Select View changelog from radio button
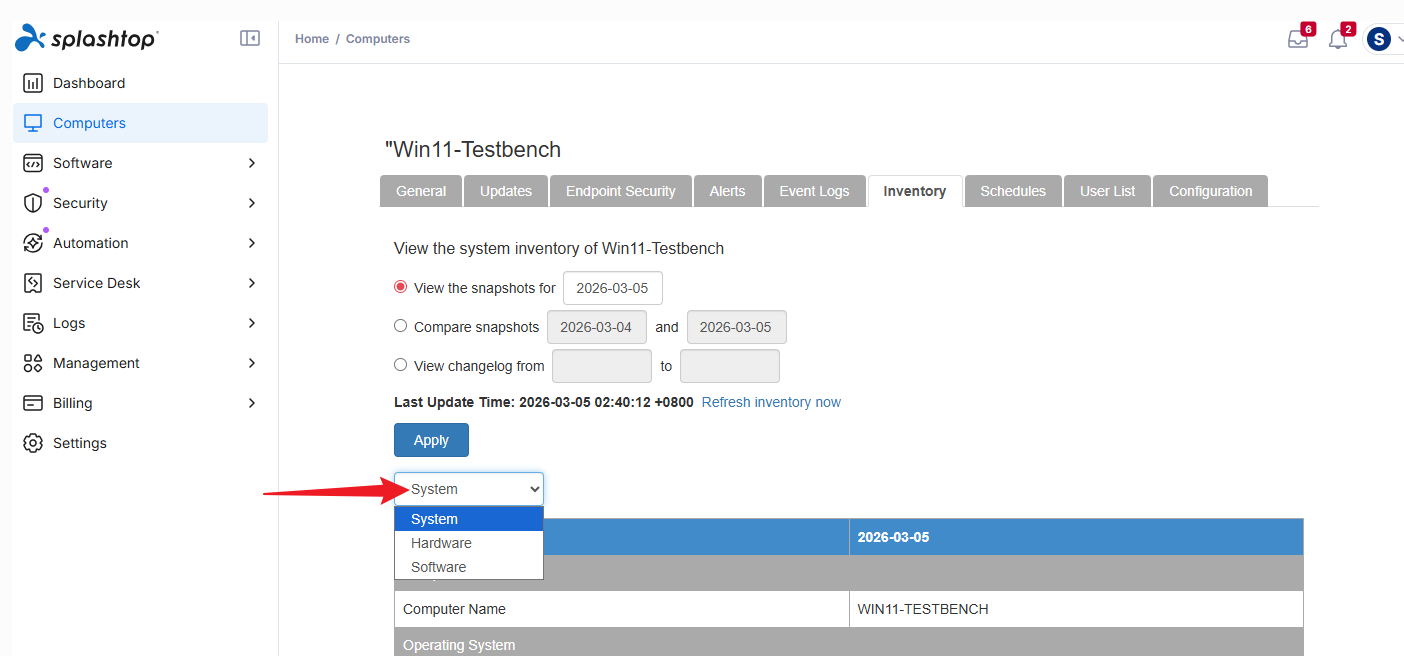The width and height of the screenshot is (1404, 656). pyautogui.click(x=401, y=365)
